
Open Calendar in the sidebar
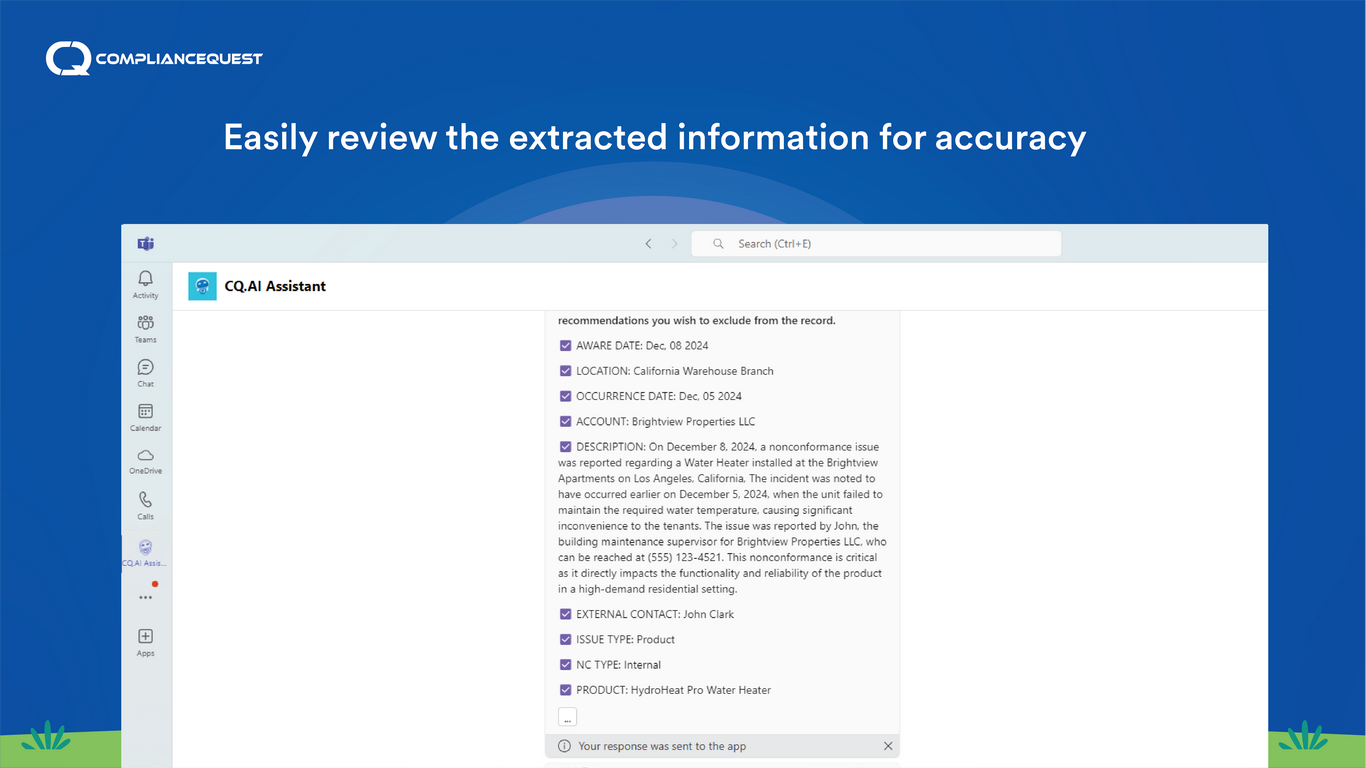click(x=146, y=417)
